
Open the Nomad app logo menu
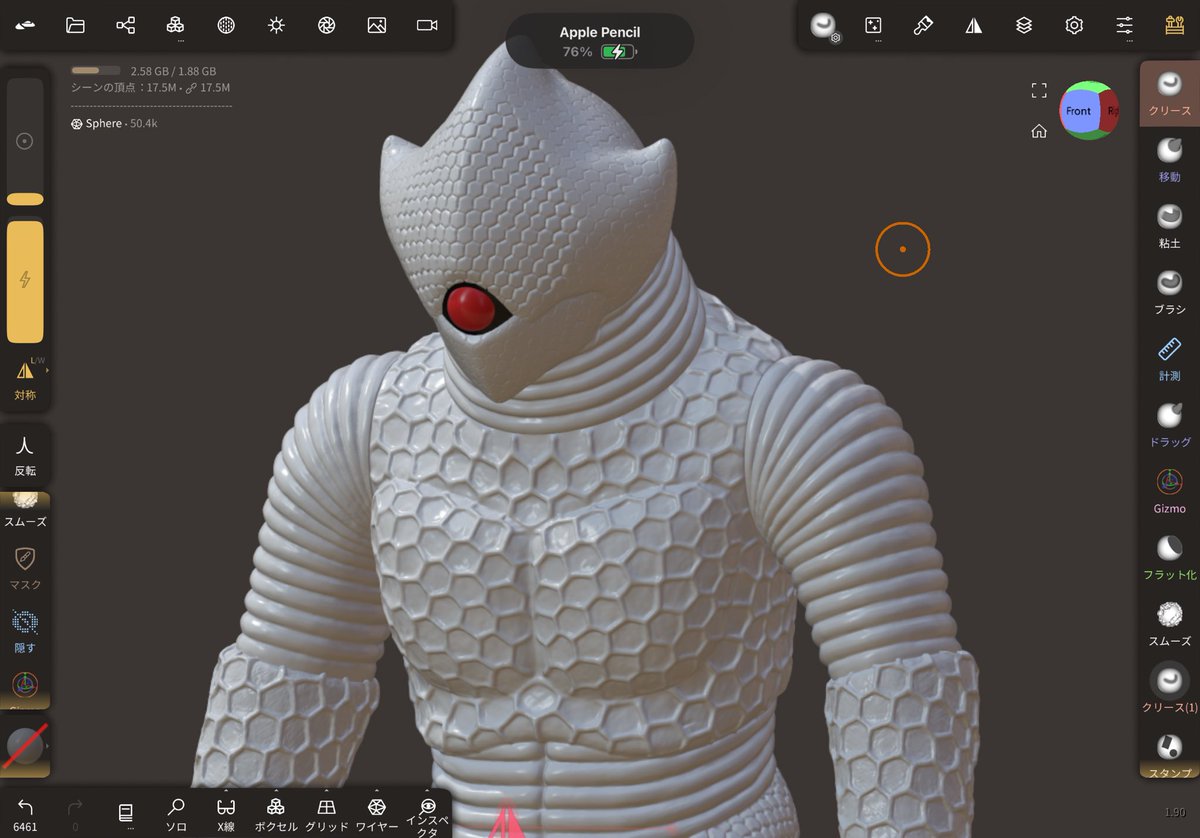pos(25,25)
